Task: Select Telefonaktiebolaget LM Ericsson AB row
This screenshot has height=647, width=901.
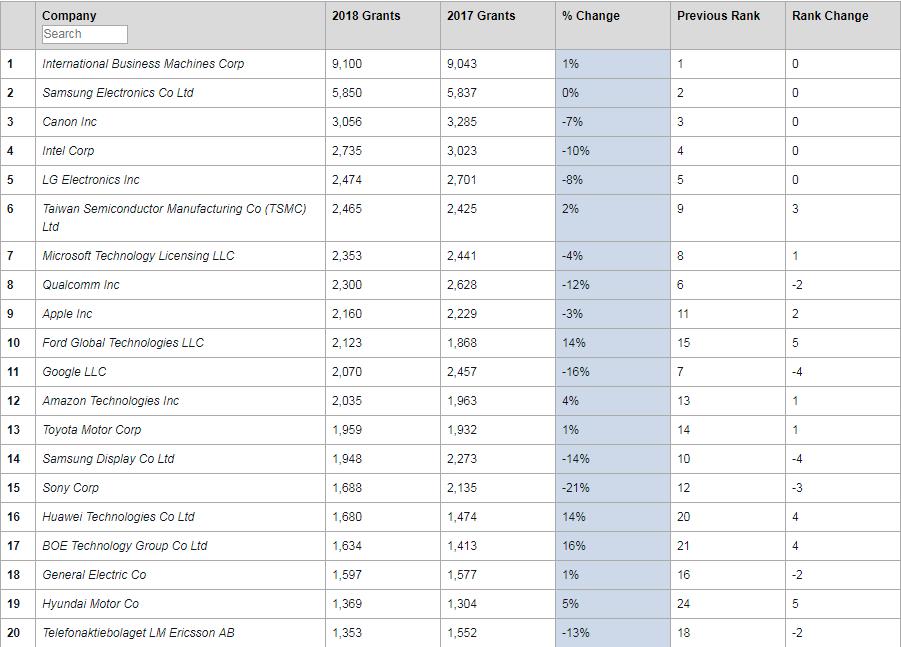Action: 138,633
